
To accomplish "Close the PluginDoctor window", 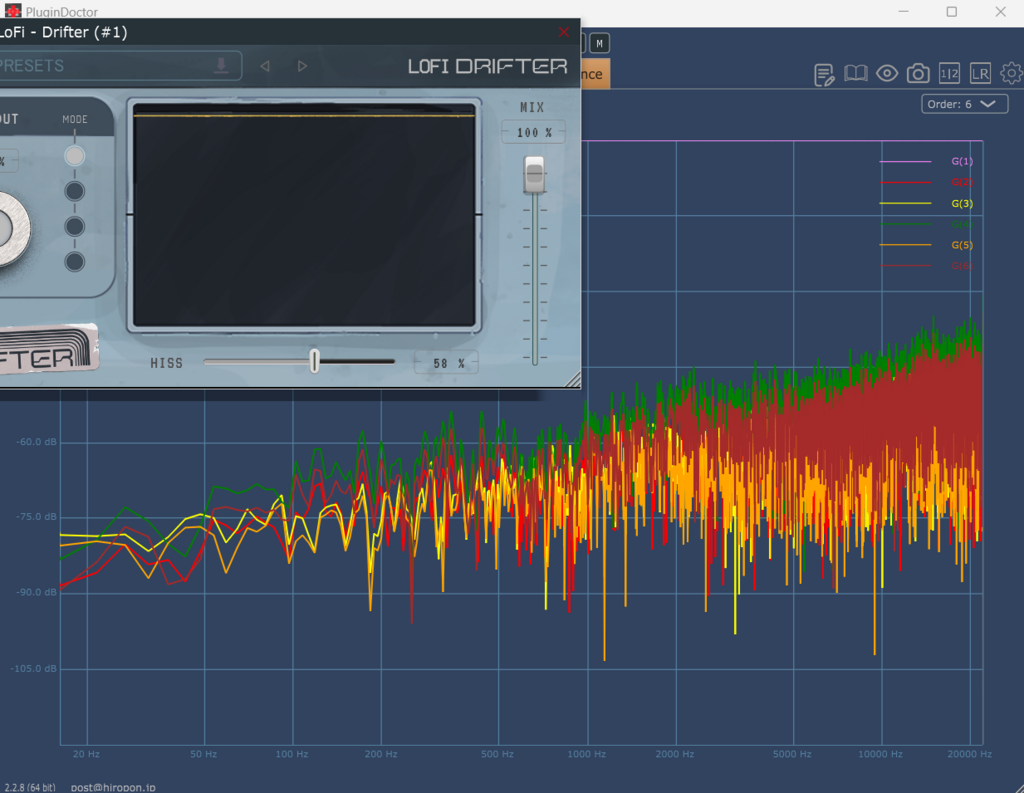I will [x=1000, y=12].
